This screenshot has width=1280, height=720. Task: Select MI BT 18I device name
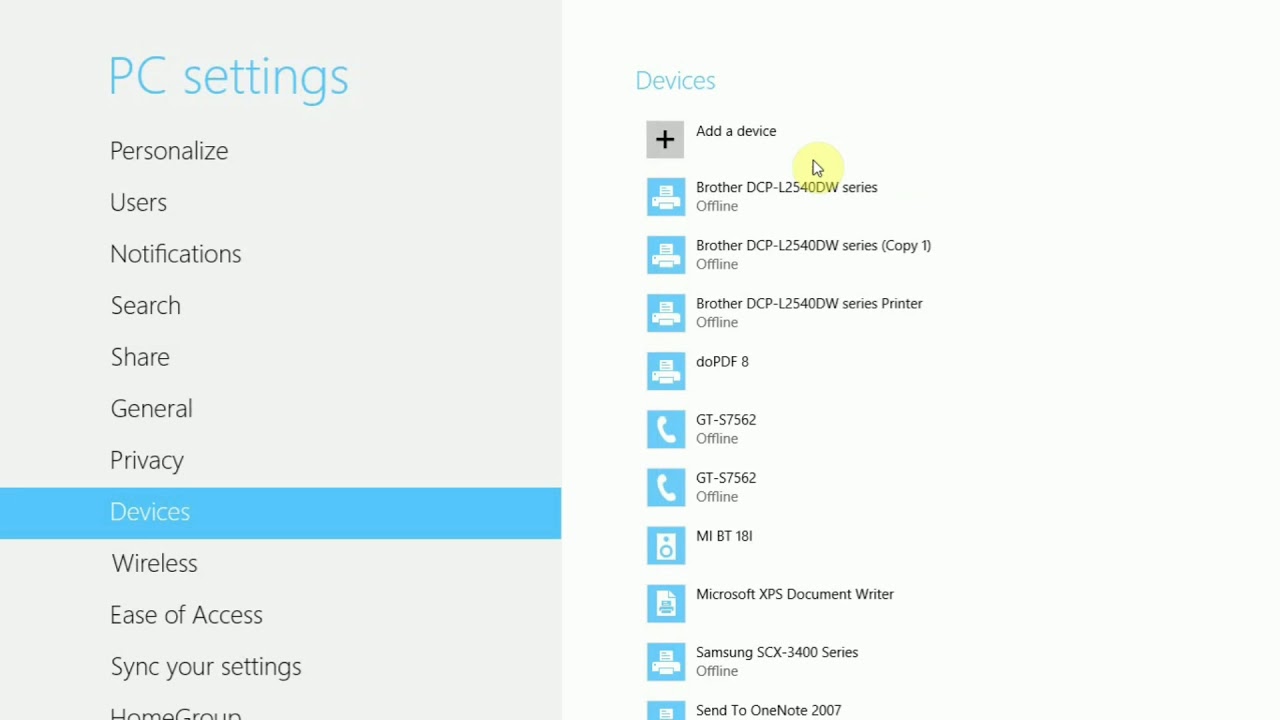click(x=724, y=536)
